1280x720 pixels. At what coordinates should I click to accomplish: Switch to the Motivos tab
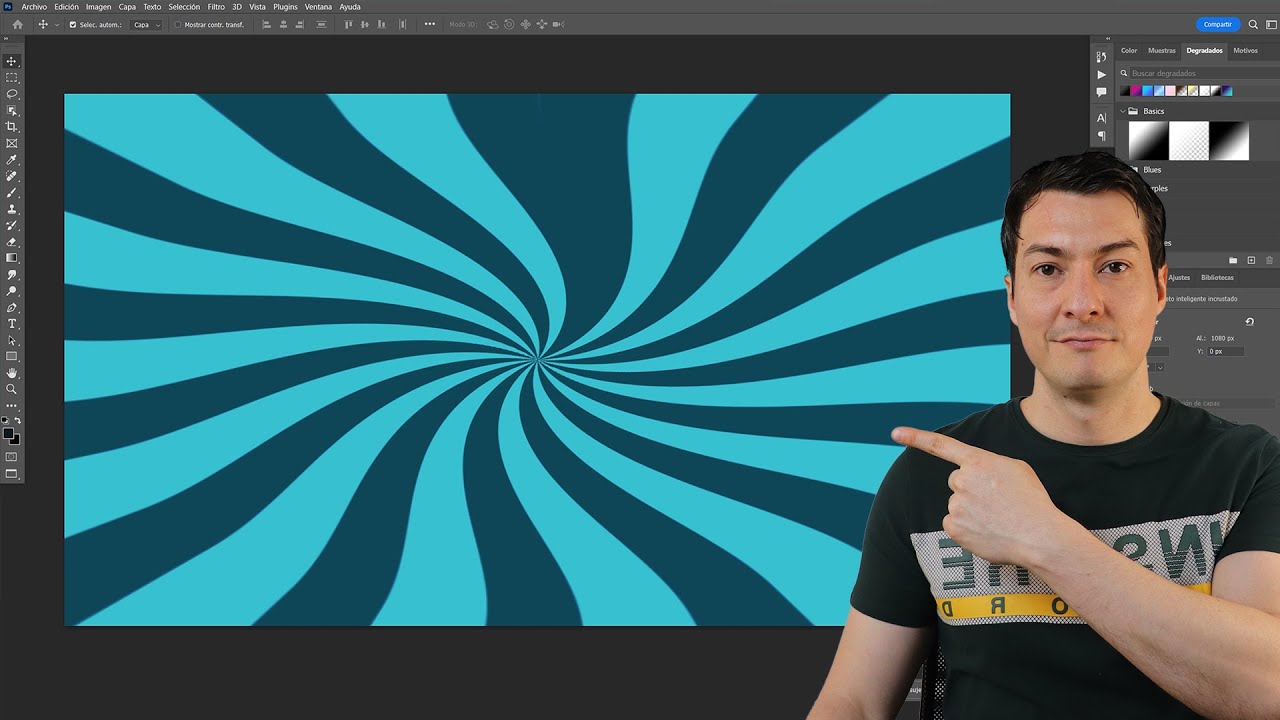1245,50
